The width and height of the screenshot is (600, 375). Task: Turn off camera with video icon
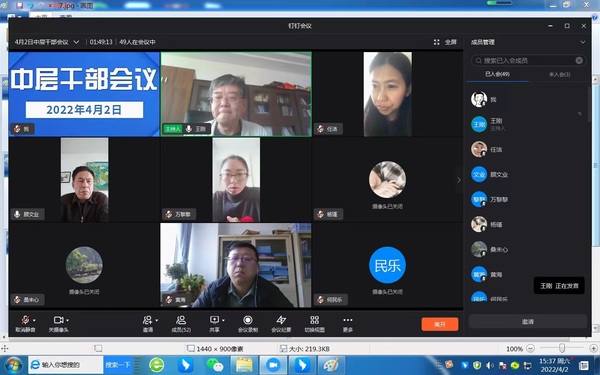[x=58, y=323]
